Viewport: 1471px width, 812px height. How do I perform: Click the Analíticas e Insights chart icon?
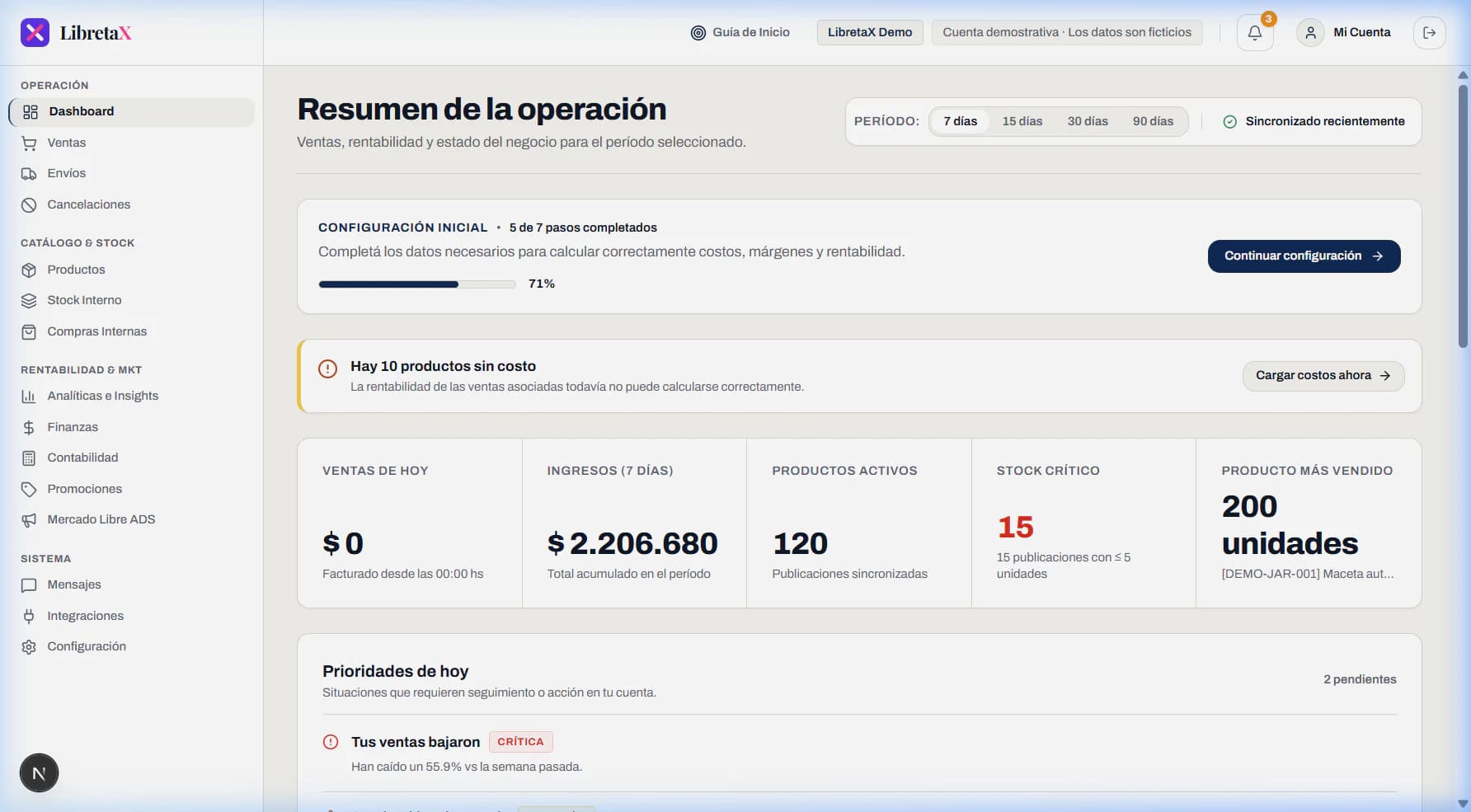click(29, 397)
